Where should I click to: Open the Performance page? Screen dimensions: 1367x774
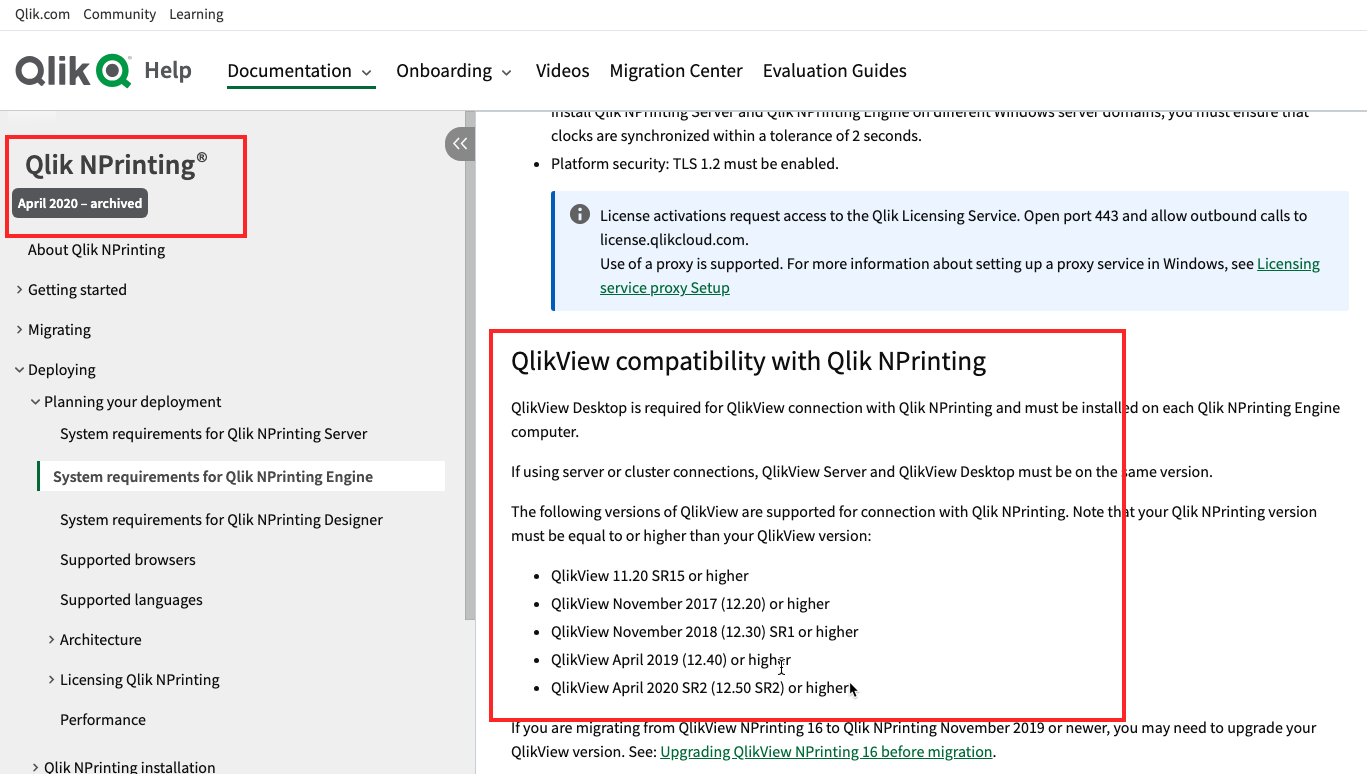click(x=103, y=720)
